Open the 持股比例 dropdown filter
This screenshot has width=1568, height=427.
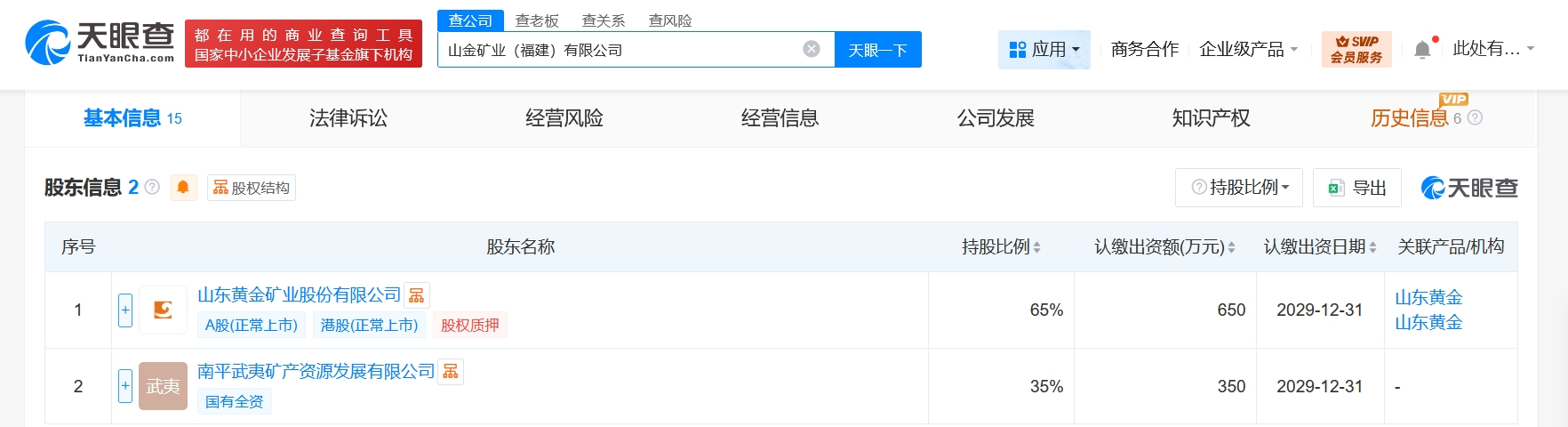pos(1239,188)
